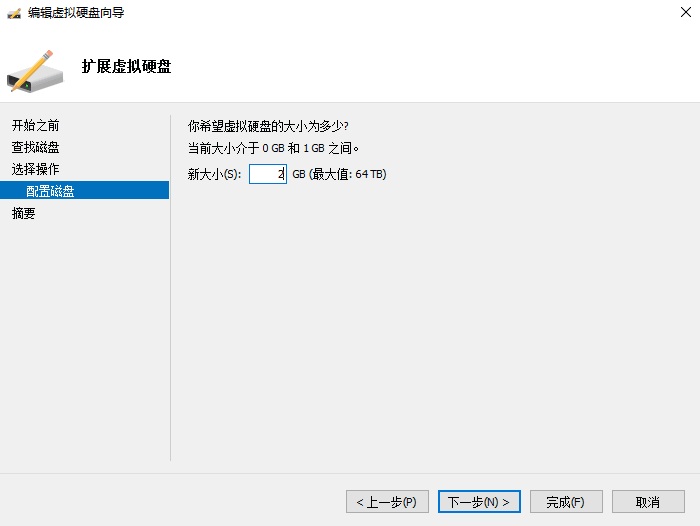Click the 编辑虚拟硬盘向导 title text
The height and width of the screenshot is (526, 700).
(x=76, y=13)
